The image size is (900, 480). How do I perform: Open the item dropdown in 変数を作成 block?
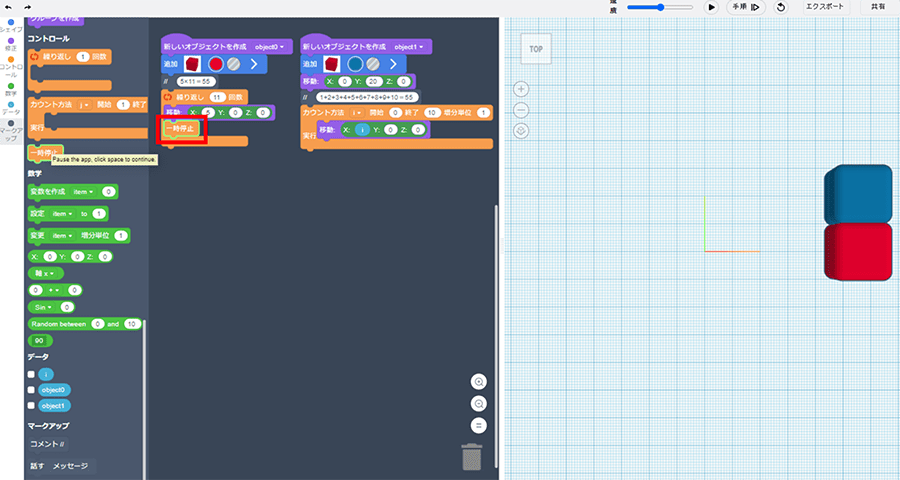tap(83, 192)
